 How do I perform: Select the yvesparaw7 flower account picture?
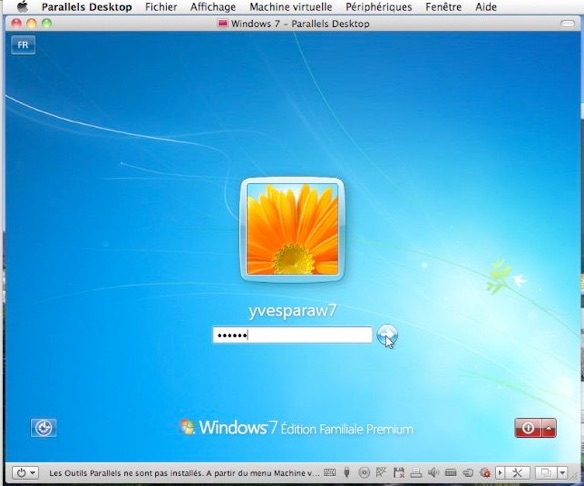point(292,229)
